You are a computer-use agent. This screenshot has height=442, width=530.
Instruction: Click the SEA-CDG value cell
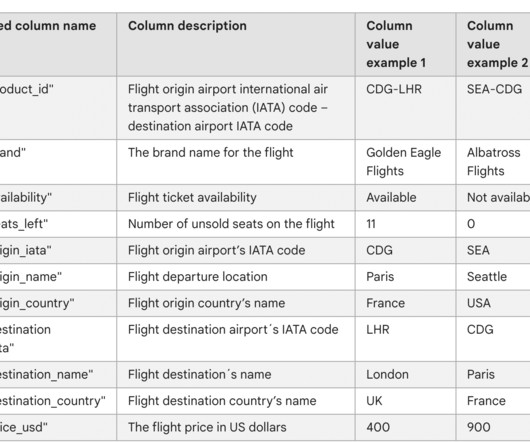(x=493, y=108)
